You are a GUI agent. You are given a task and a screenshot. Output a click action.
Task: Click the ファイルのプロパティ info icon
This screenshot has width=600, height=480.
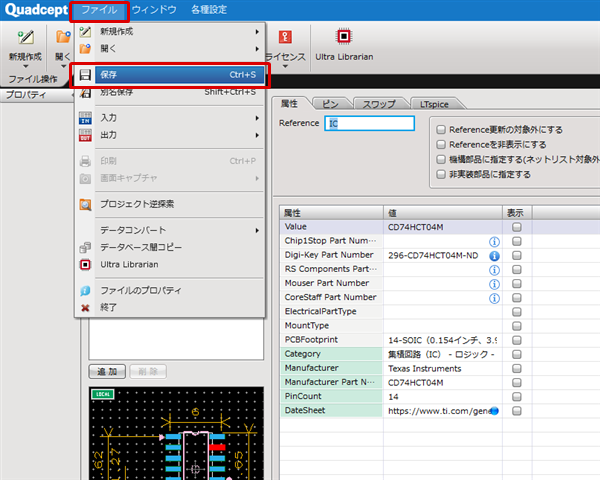pos(85,291)
